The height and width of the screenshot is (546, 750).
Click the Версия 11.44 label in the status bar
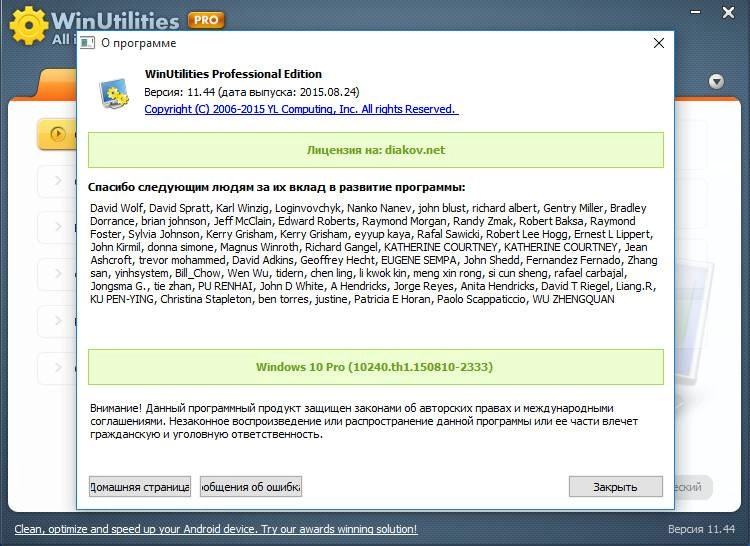pos(701,529)
